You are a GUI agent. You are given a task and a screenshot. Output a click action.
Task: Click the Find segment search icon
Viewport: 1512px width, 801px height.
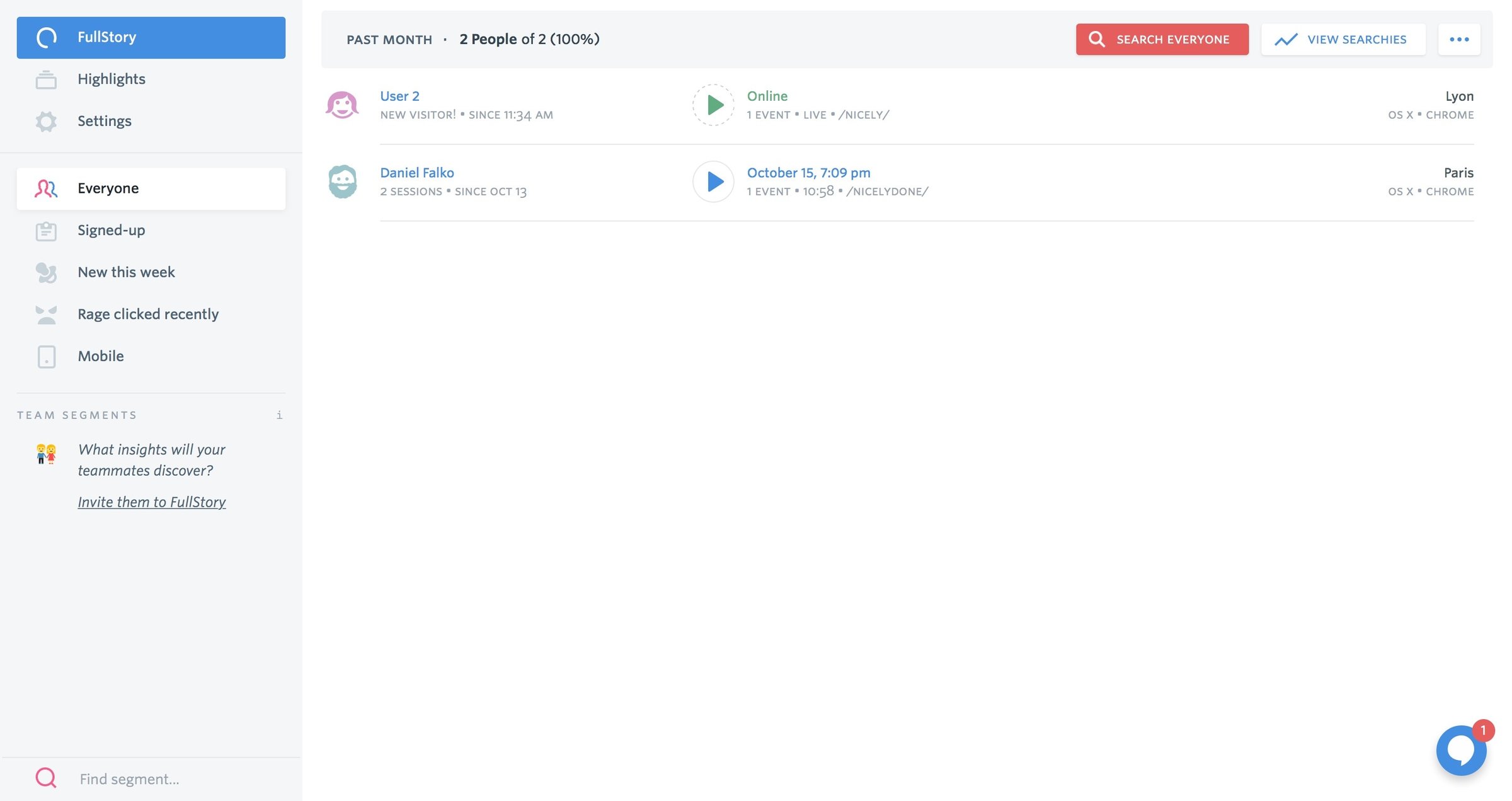click(46, 778)
